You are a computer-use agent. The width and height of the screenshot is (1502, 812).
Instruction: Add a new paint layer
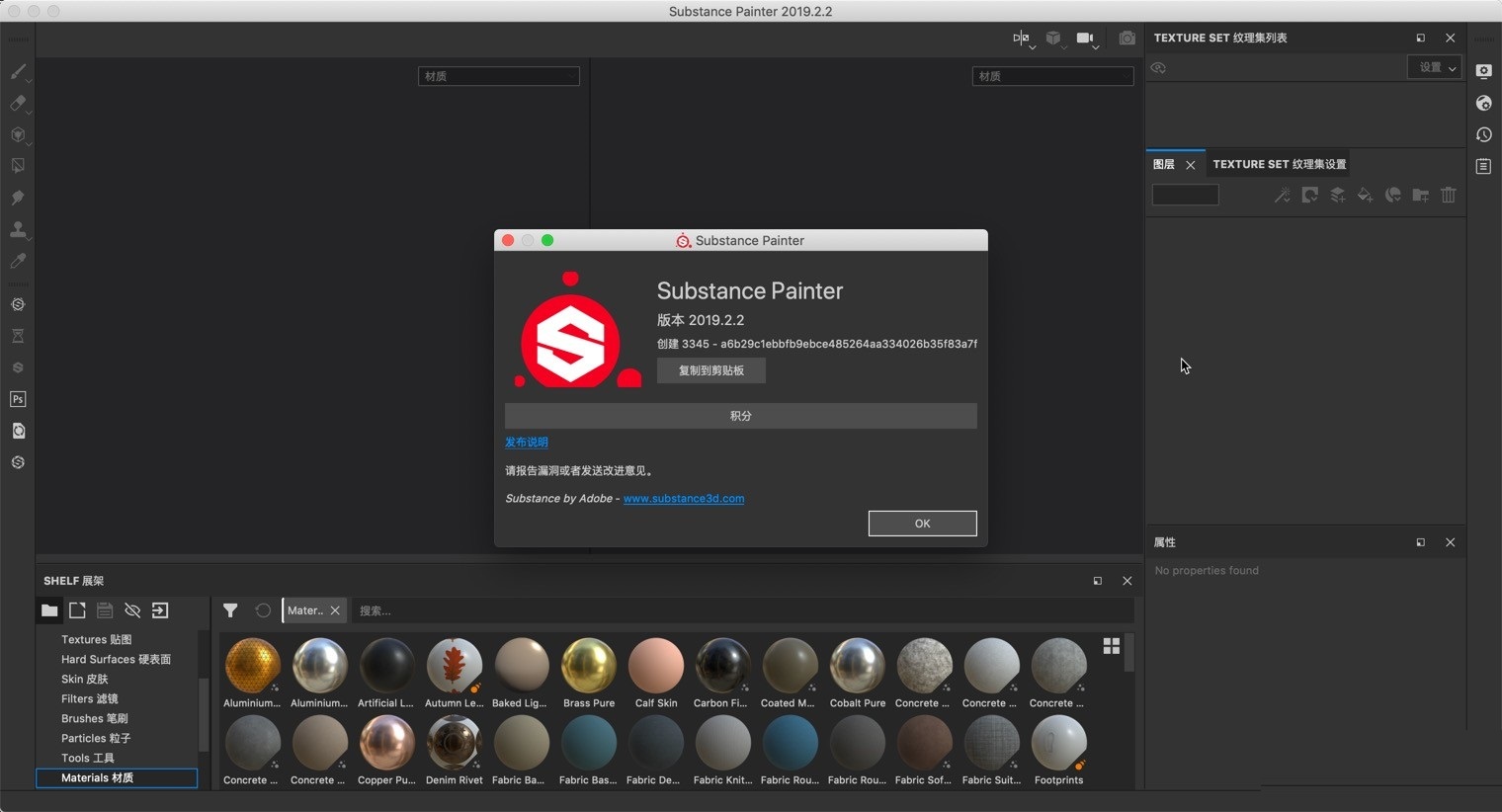pos(1337,195)
